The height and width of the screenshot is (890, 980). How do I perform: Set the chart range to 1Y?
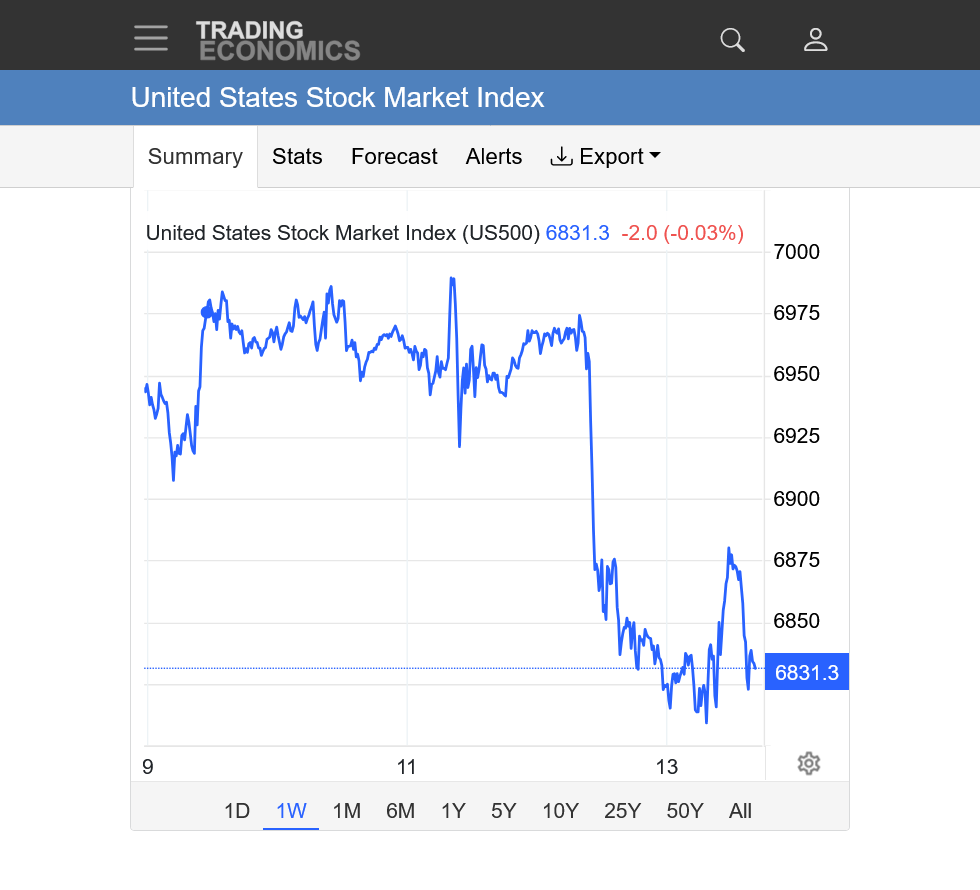tap(453, 811)
